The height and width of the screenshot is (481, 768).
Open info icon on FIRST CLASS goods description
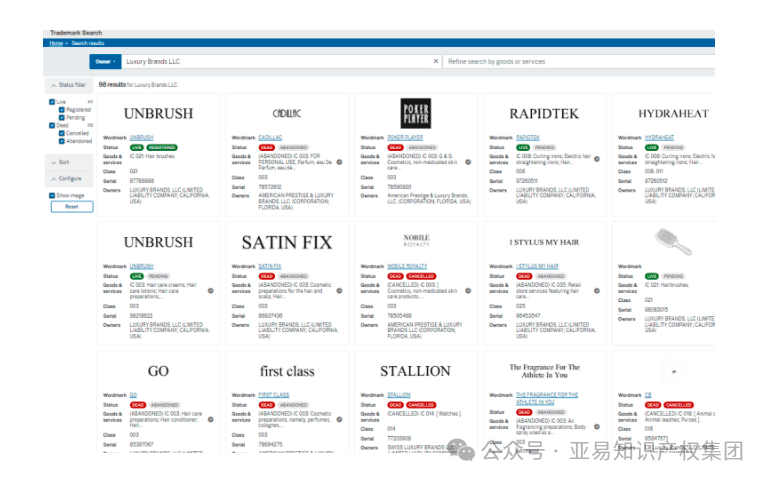(x=339, y=420)
